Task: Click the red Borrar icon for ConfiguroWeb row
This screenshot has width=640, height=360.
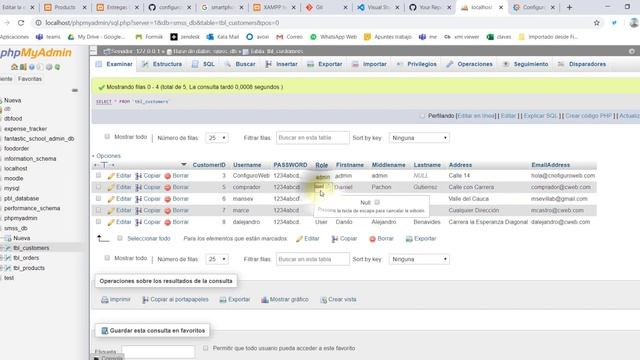Action: pos(167,176)
